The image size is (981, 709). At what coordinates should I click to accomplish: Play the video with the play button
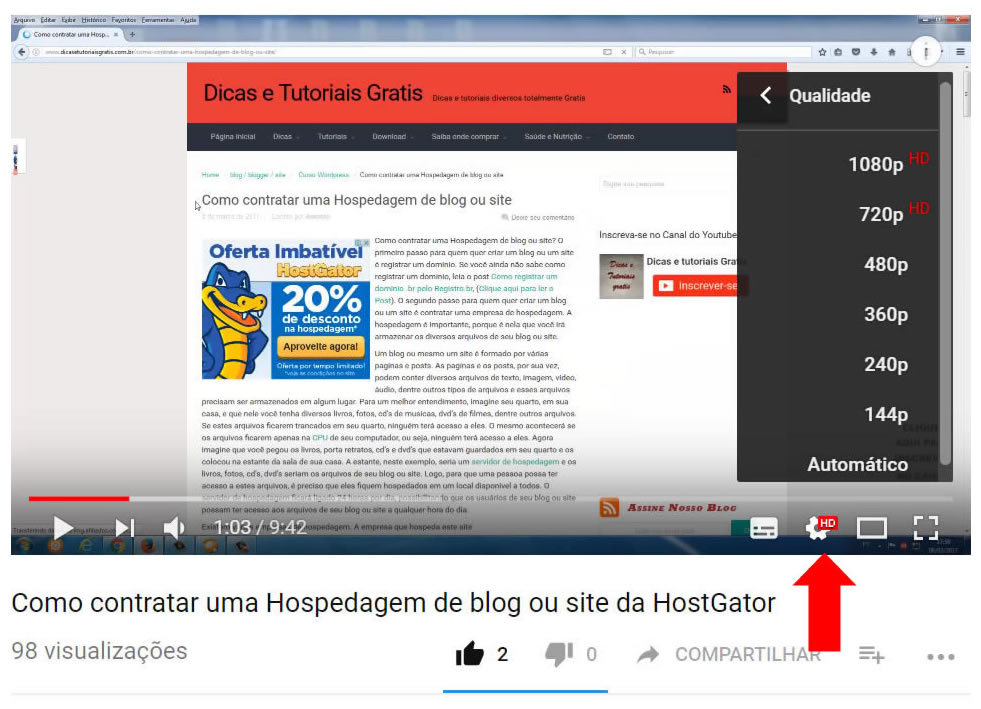coord(63,528)
